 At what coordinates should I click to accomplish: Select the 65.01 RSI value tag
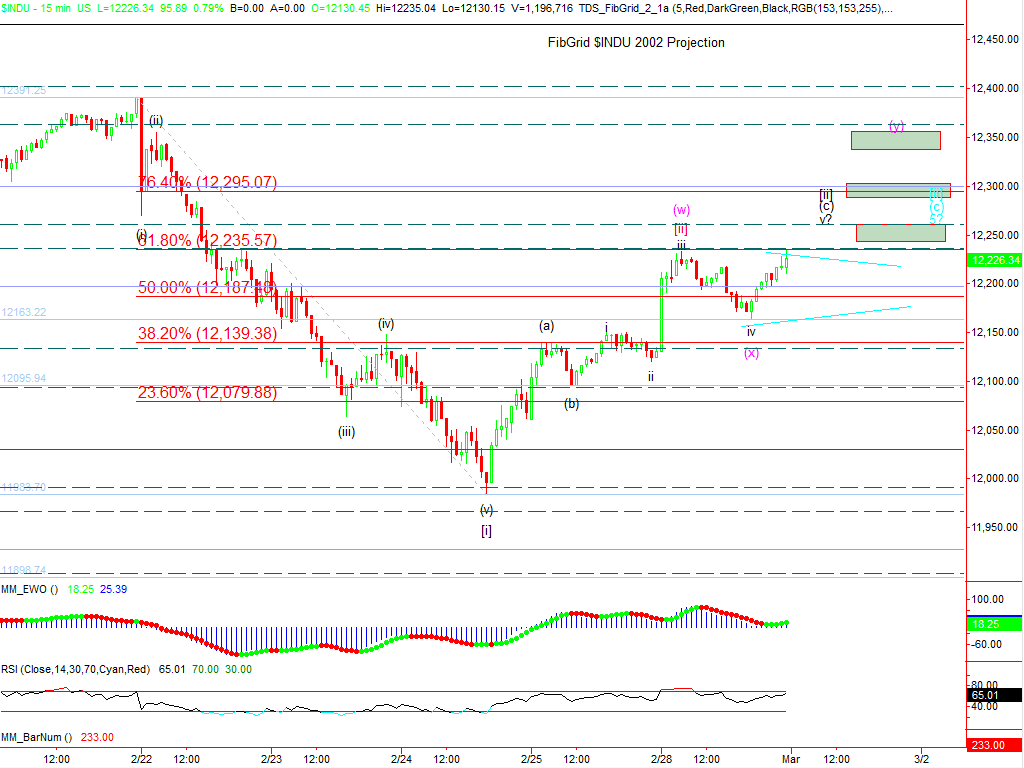pos(992,690)
